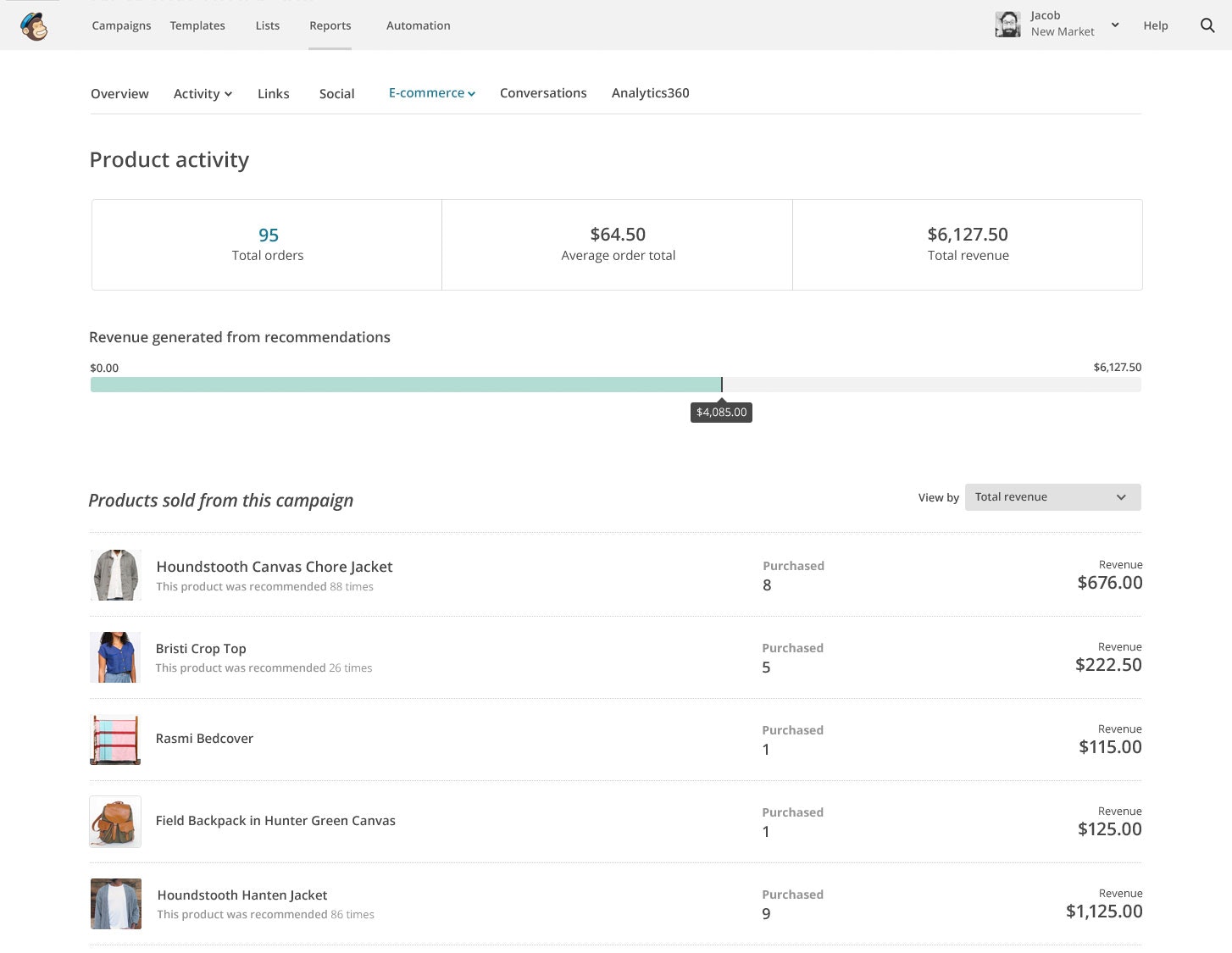The width and height of the screenshot is (1232, 953).
Task: Open the search magnifier icon
Action: click(x=1207, y=25)
